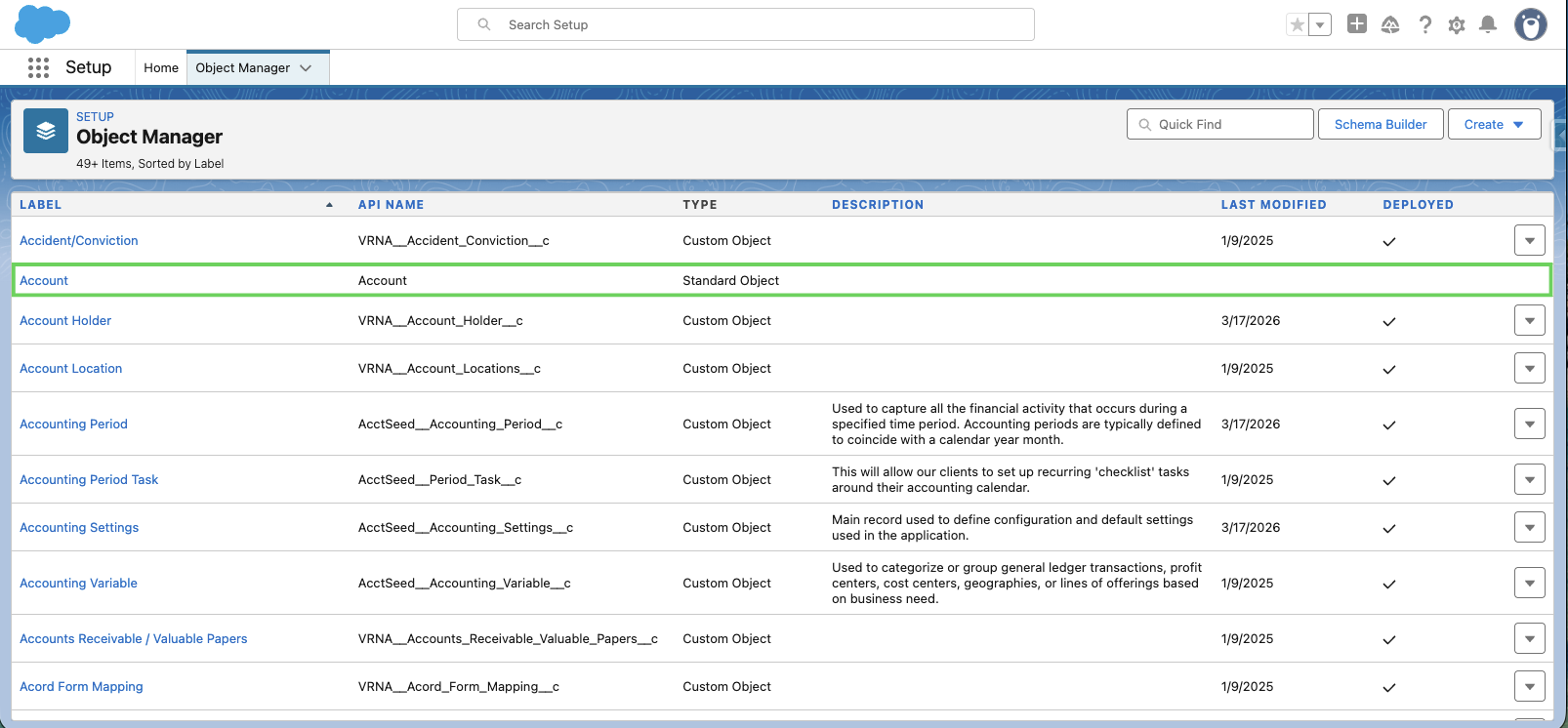
Task: Click into the Quick Find box
Action: (x=1220, y=124)
